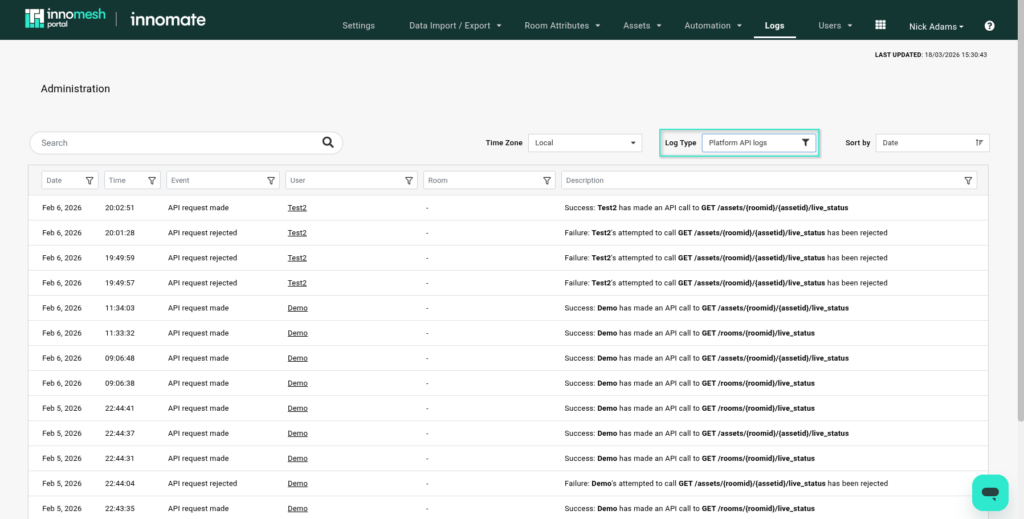1024x519 pixels.
Task: Open the help question mark icon
Action: (x=989, y=26)
